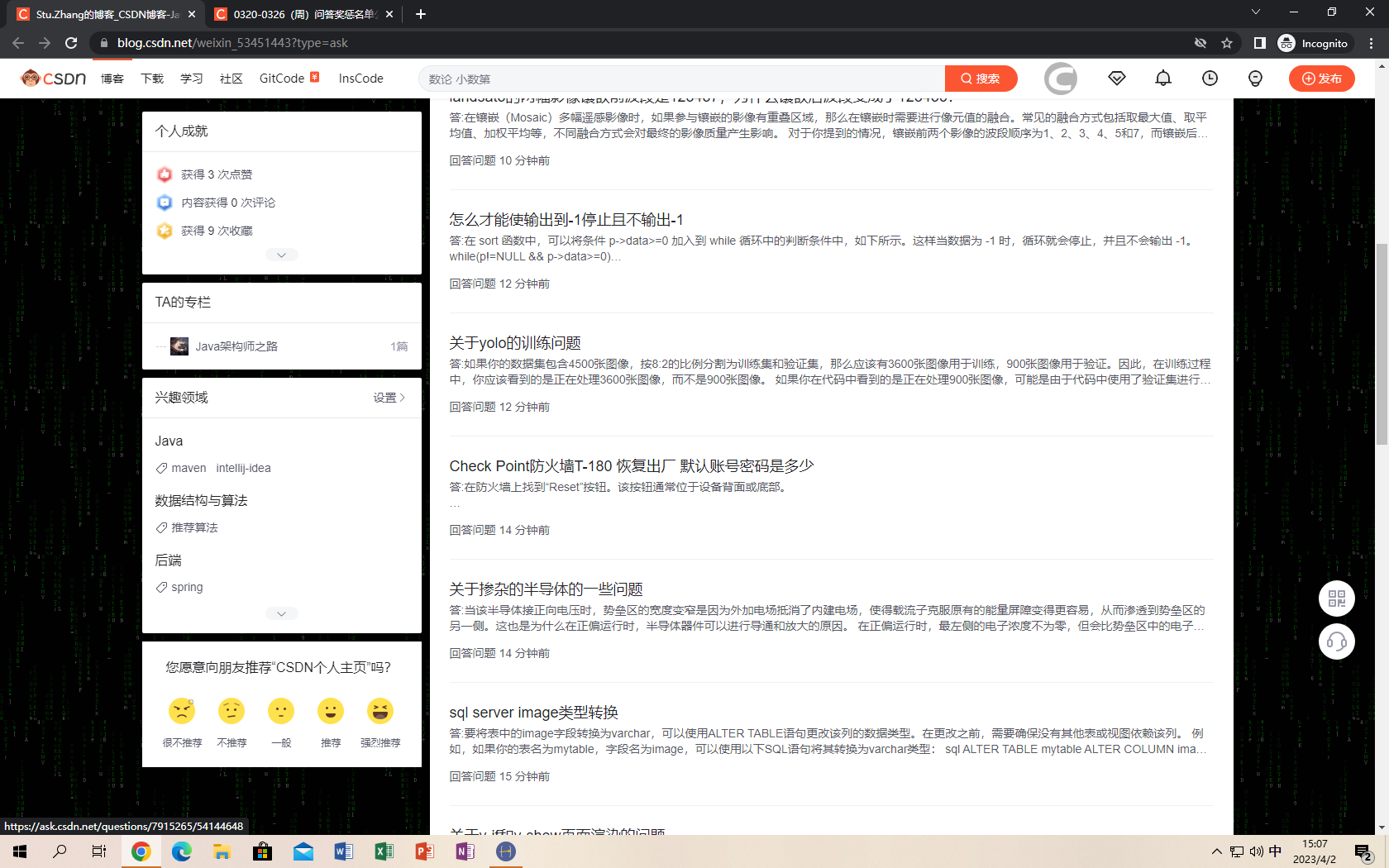Click the address bar URL
Viewport: 1389px width, 868px height.
coord(232,43)
